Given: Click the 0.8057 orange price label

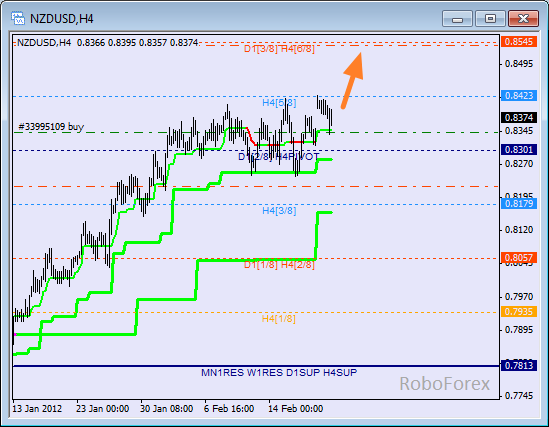Looking at the screenshot, I should click(519, 258).
